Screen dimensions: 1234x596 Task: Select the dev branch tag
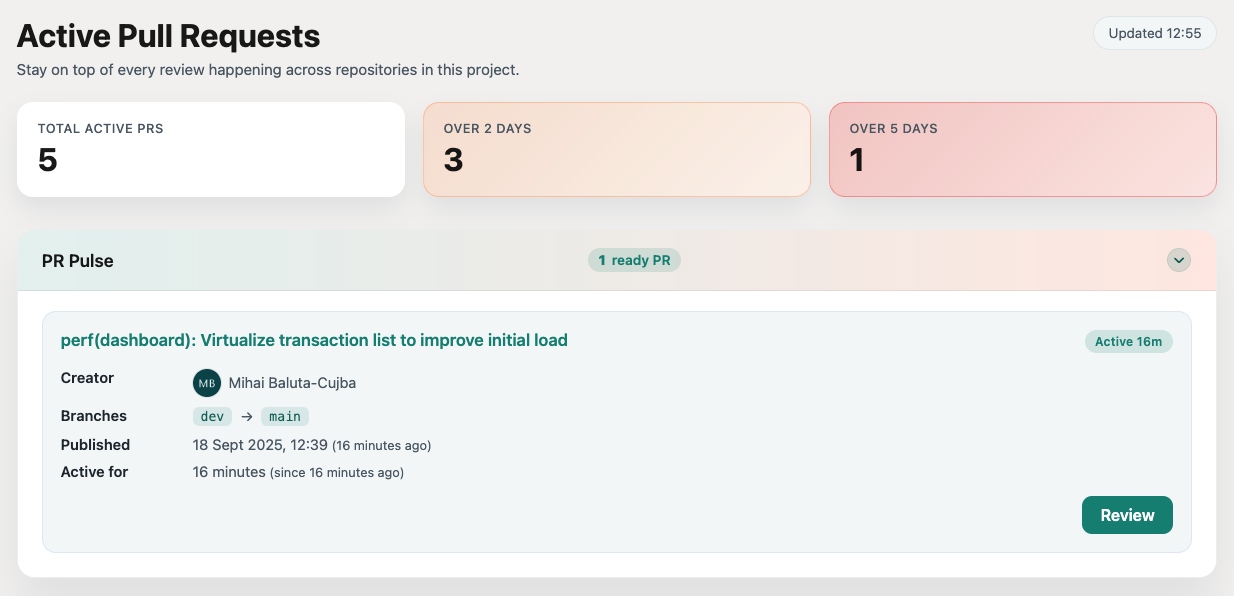[x=212, y=417]
